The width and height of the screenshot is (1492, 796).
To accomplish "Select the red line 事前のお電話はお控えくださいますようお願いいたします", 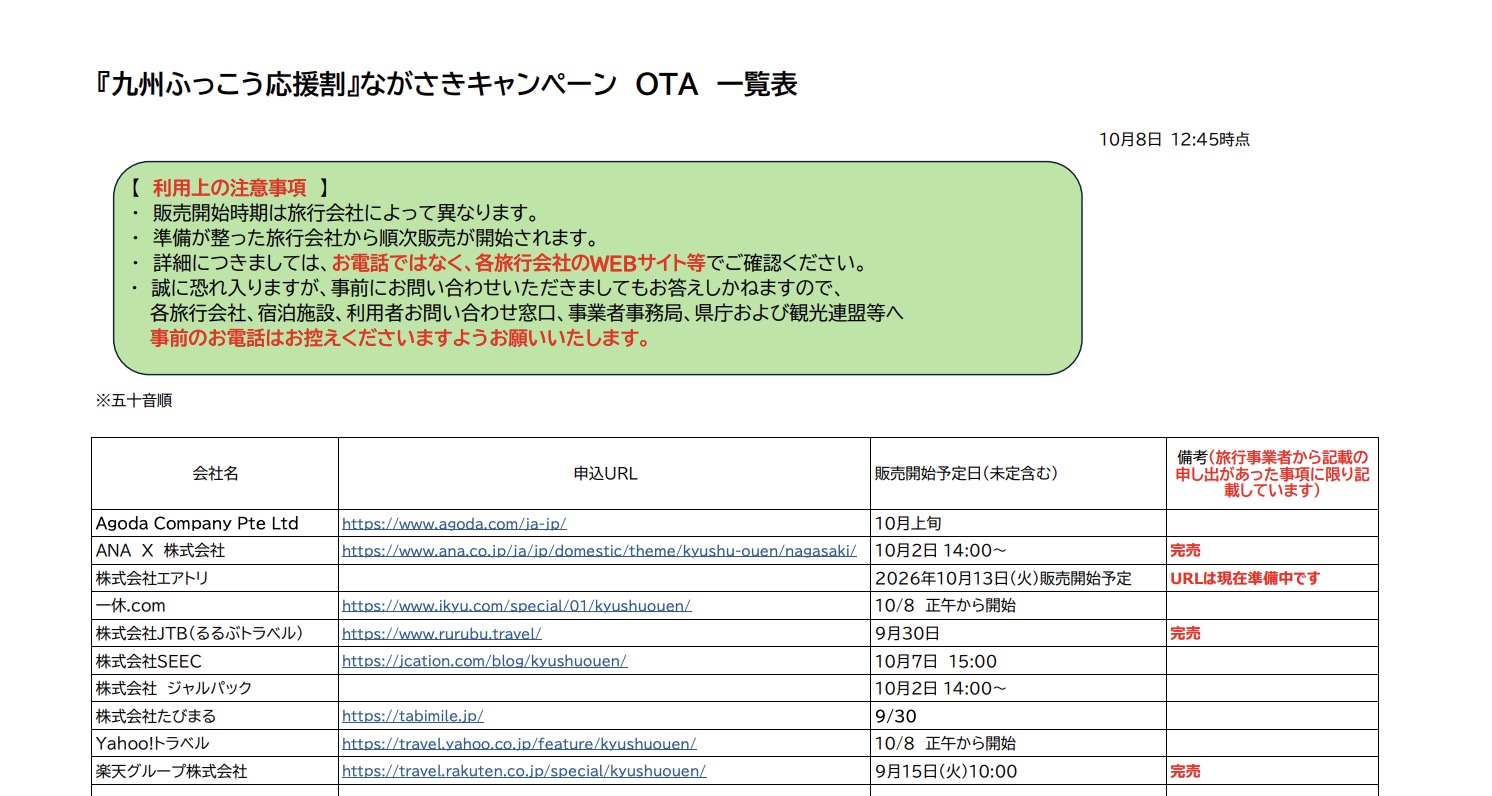I will (x=400, y=338).
